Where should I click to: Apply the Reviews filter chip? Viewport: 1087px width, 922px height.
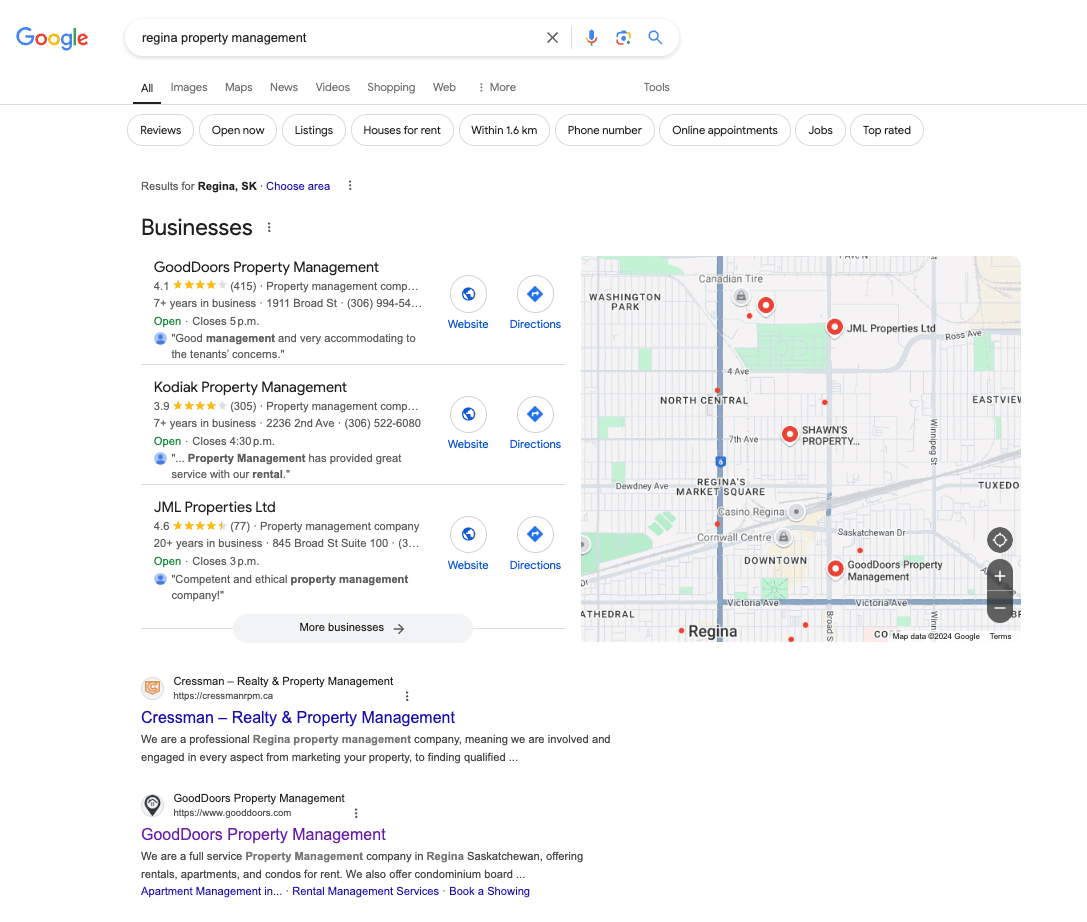(160, 130)
